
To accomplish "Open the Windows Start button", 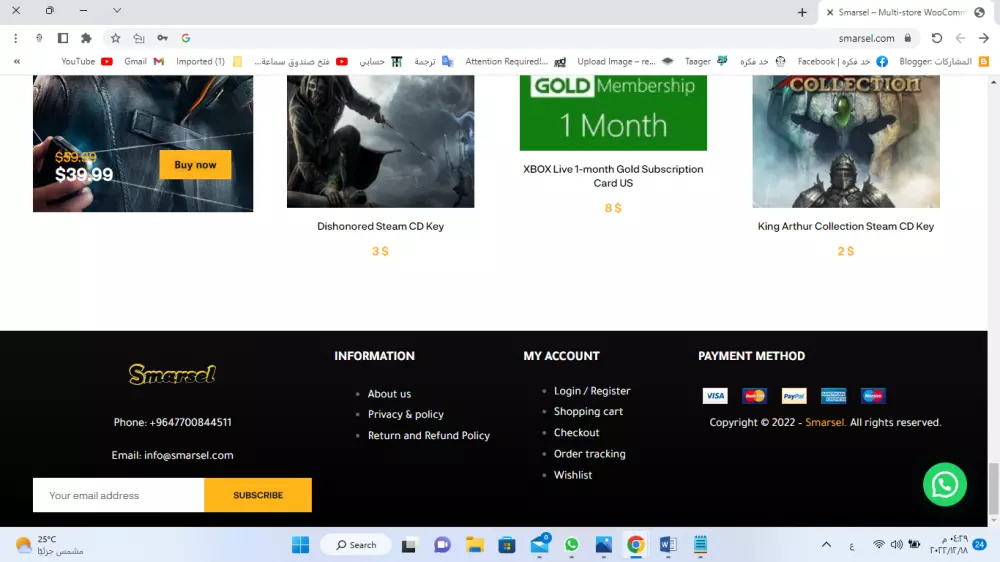I will [300, 545].
